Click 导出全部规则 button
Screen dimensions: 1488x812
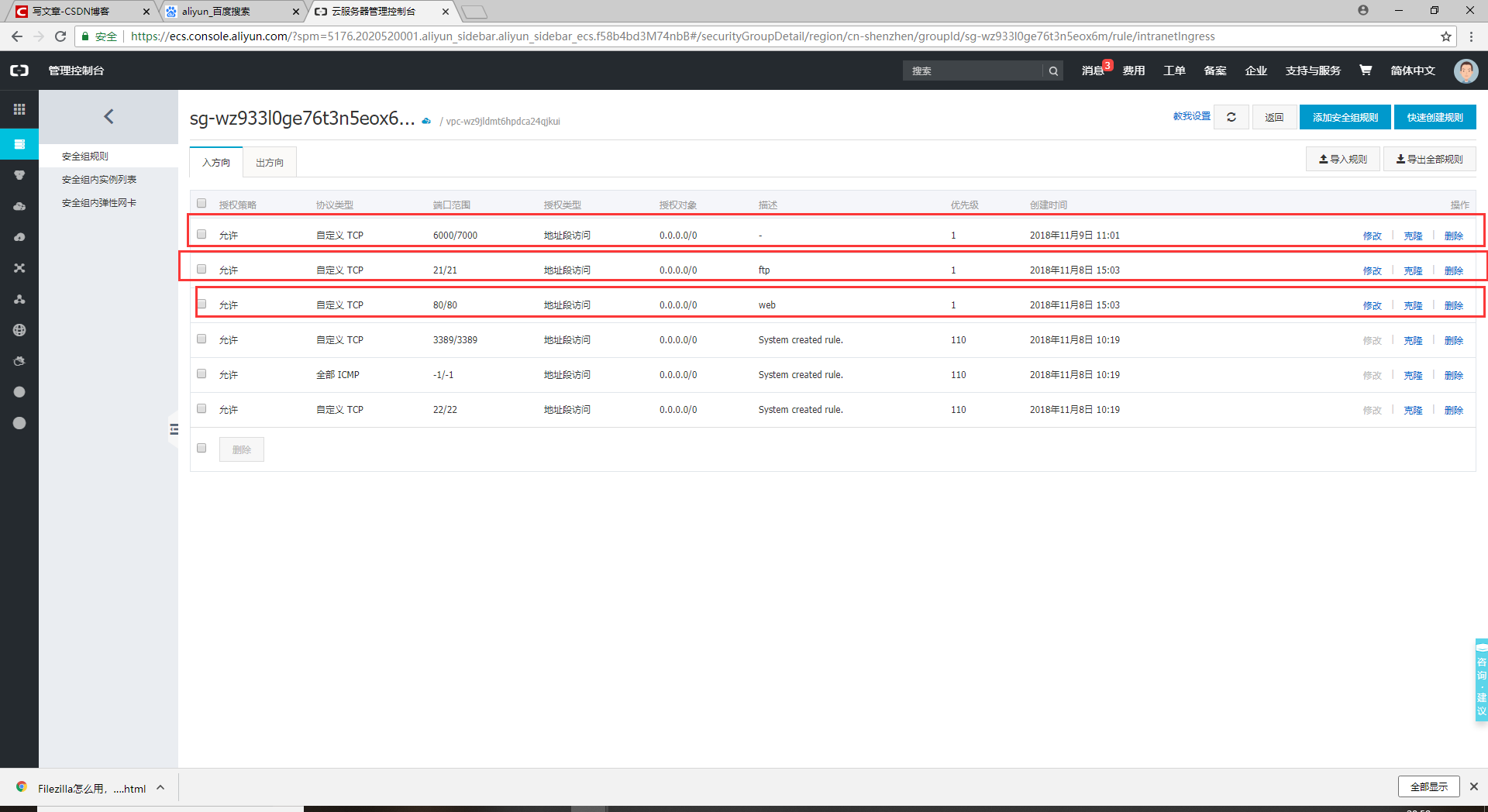(x=1430, y=159)
